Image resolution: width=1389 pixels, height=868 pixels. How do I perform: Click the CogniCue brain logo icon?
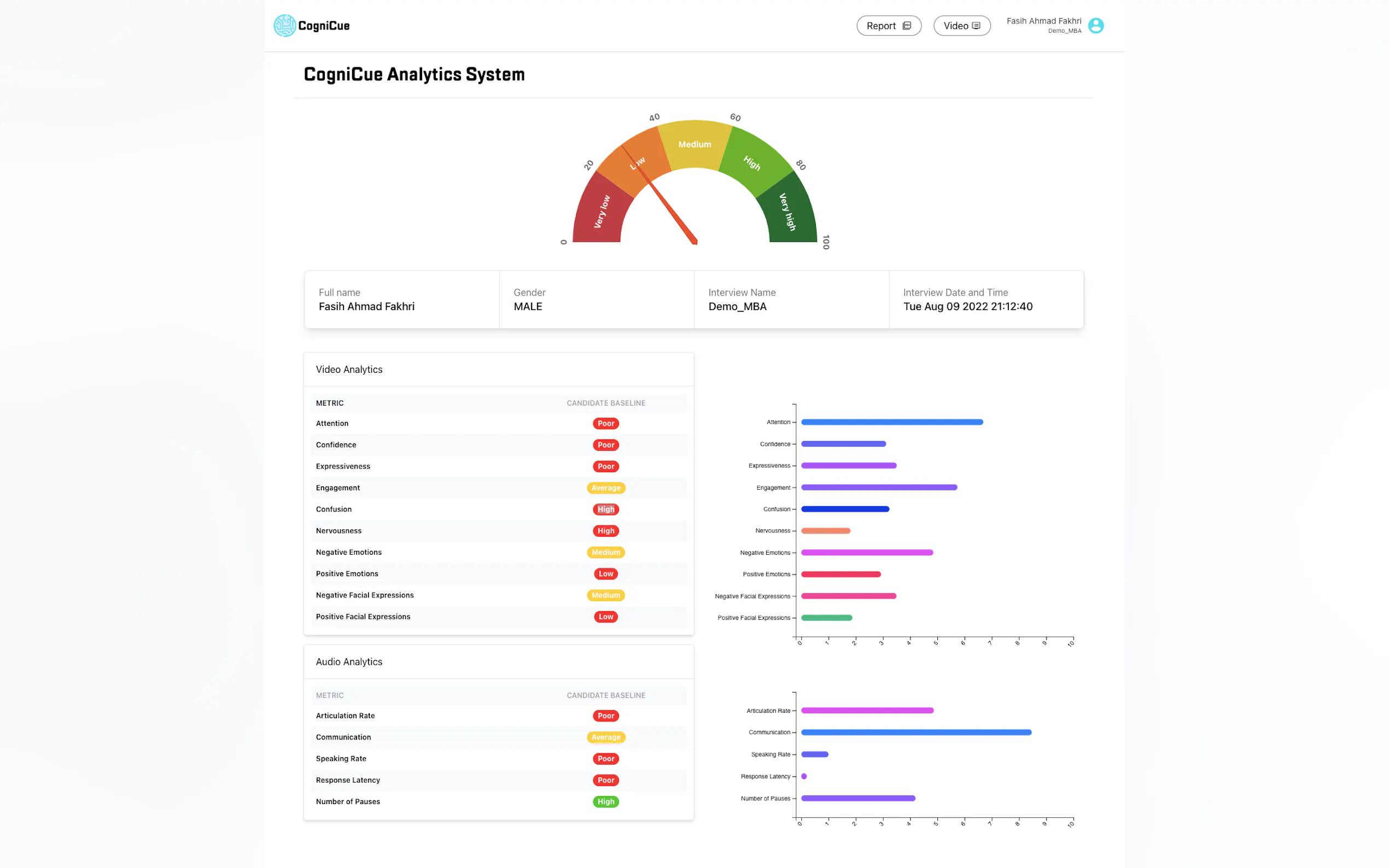click(284, 26)
